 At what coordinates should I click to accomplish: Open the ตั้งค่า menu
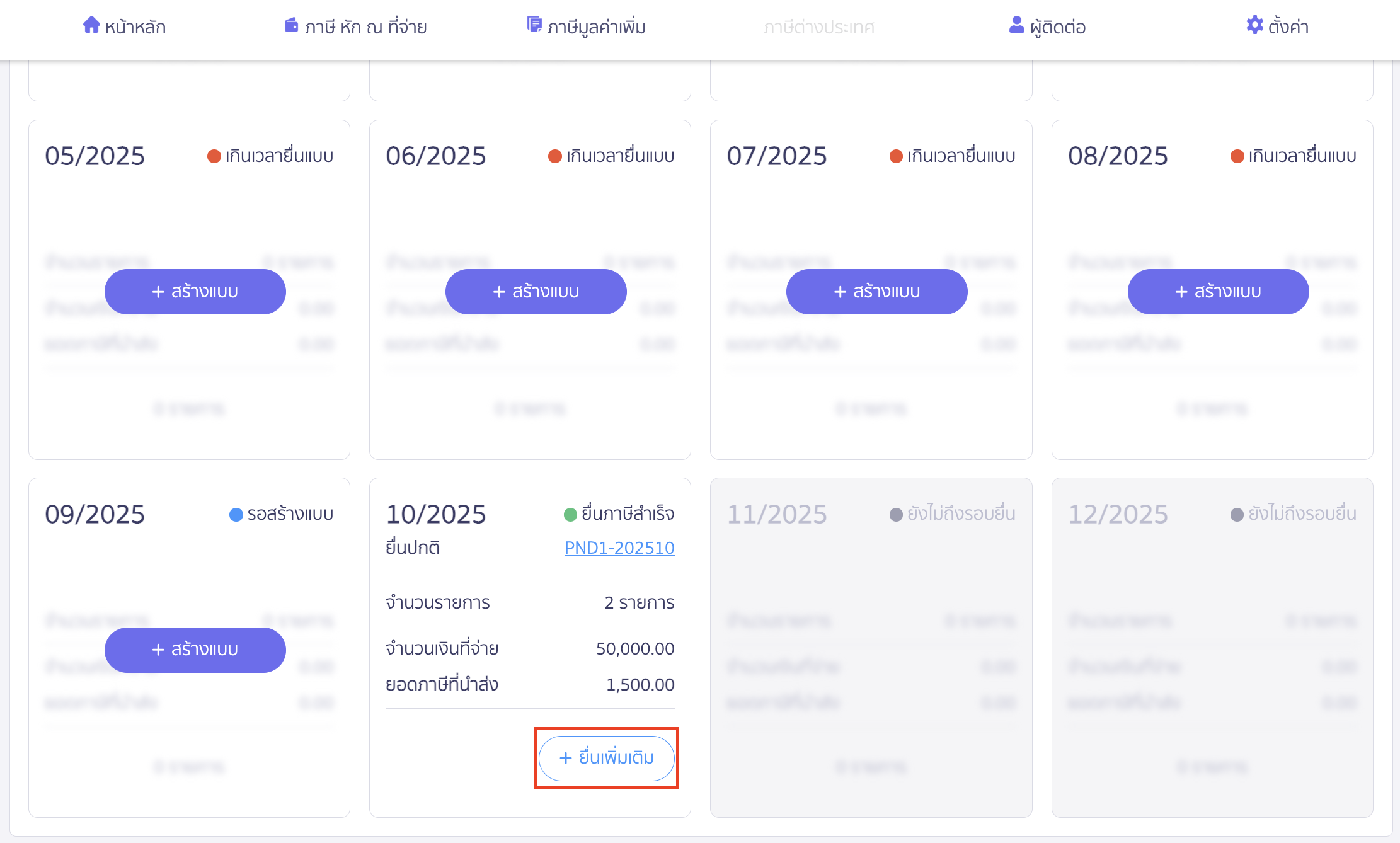pyautogui.click(x=1288, y=27)
